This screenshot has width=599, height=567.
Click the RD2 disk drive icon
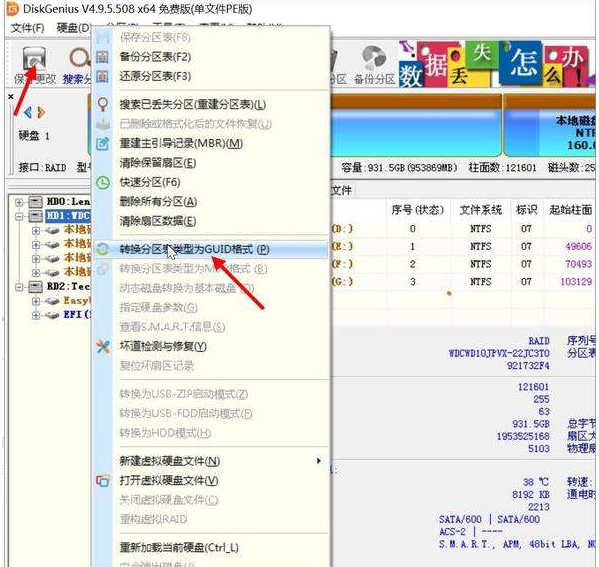[36, 286]
